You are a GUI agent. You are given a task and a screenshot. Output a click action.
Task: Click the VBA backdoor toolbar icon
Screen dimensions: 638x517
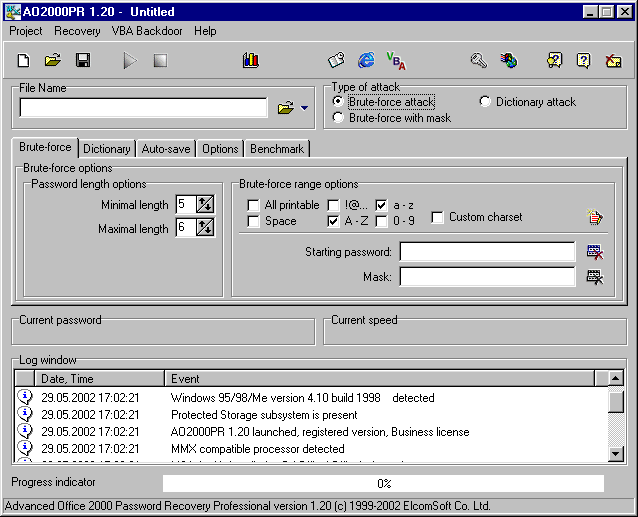pyautogui.click(x=396, y=61)
